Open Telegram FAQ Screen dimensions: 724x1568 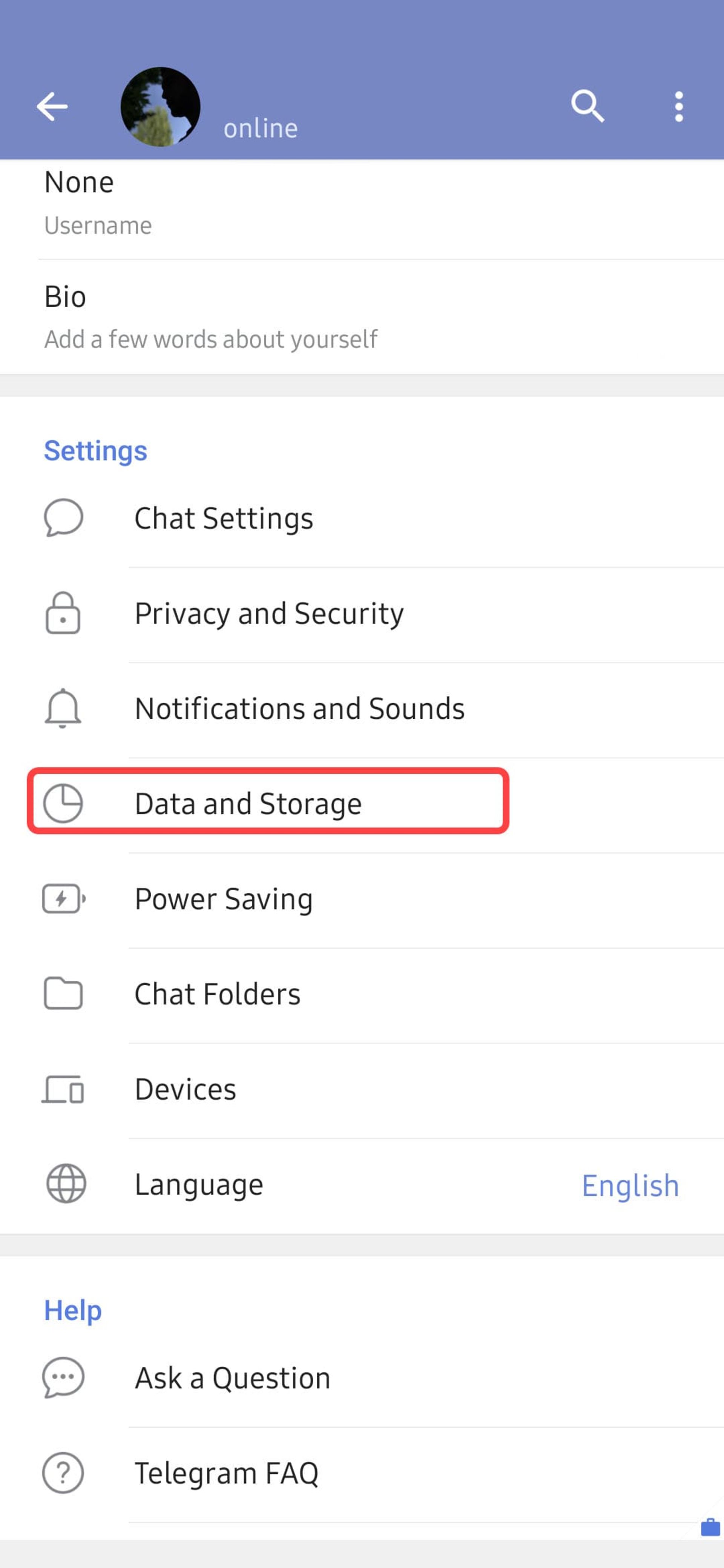point(362,1474)
